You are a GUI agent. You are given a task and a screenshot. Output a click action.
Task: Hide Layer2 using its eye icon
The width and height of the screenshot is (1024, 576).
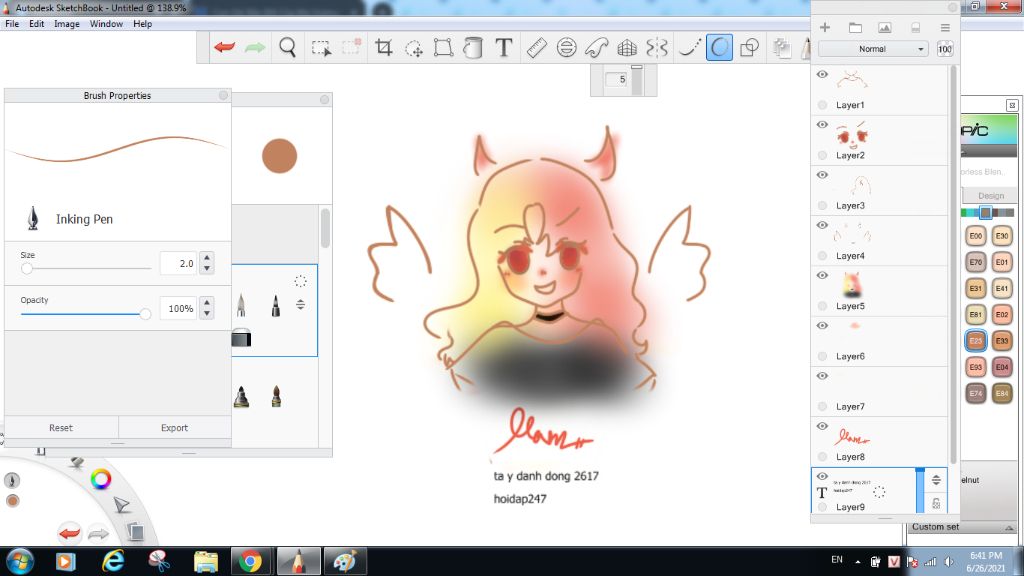(822, 125)
